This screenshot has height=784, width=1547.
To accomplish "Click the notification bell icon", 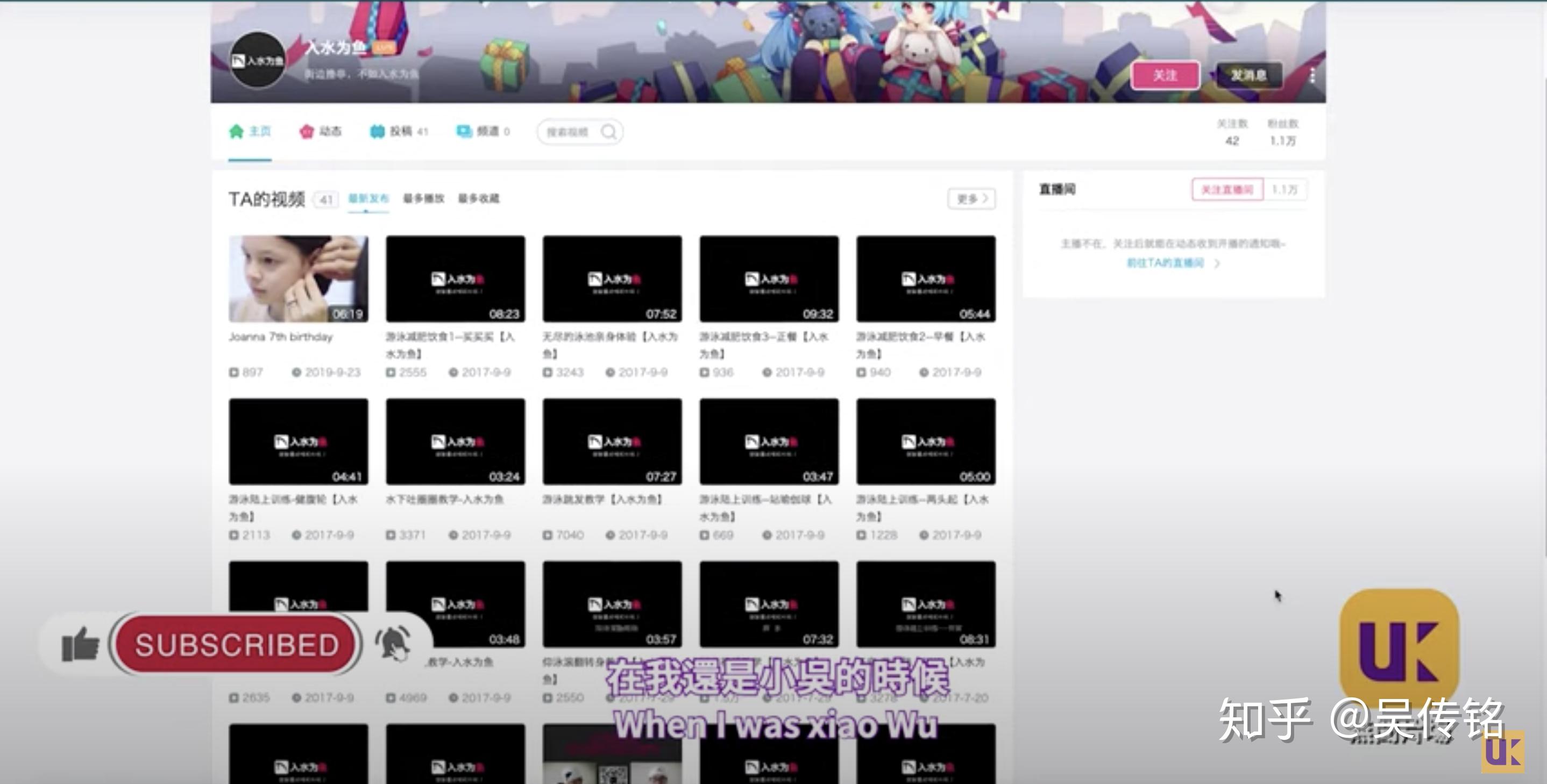I will [x=393, y=644].
